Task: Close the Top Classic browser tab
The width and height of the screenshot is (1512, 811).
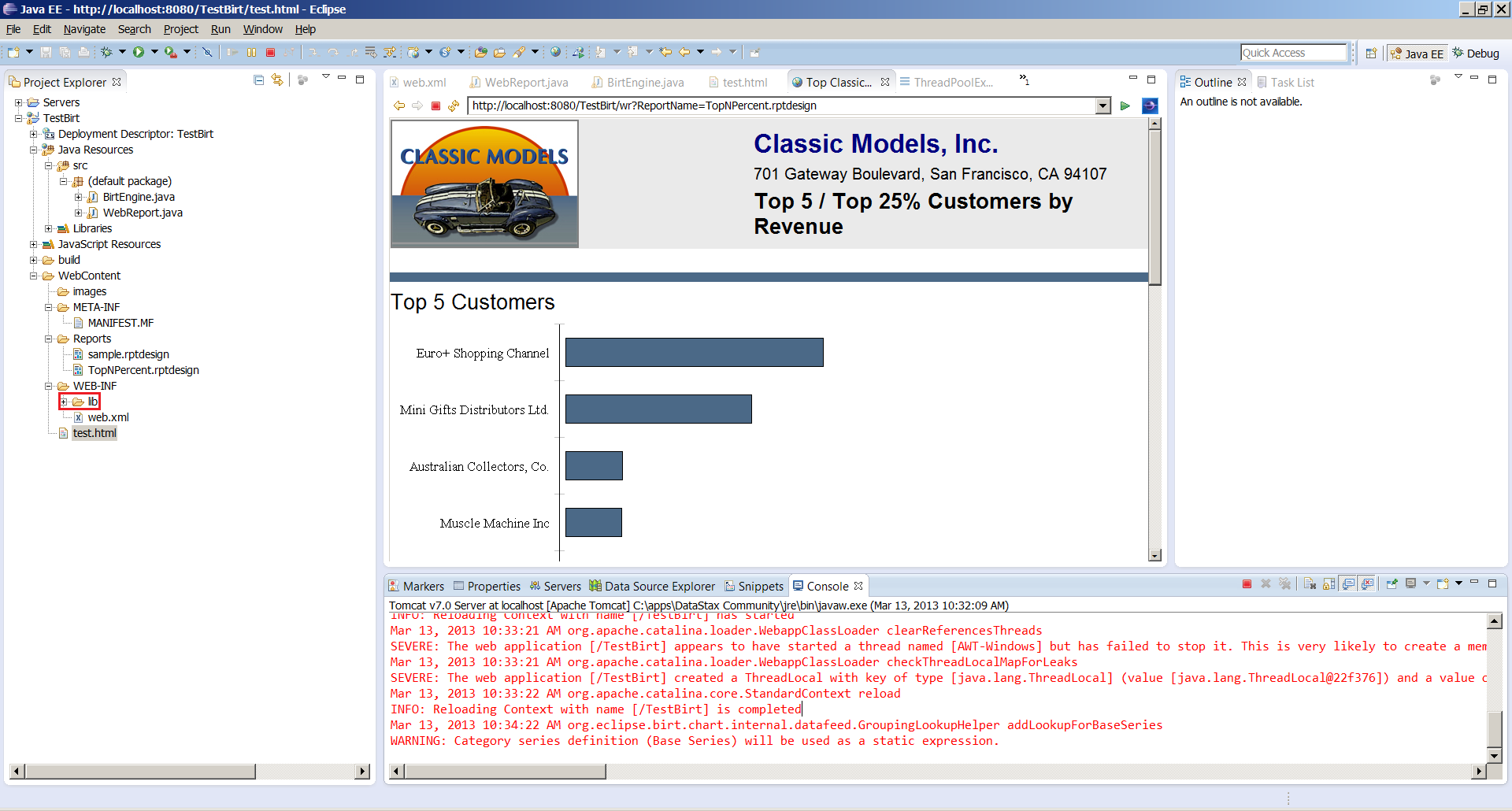Action: [x=885, y=82]
